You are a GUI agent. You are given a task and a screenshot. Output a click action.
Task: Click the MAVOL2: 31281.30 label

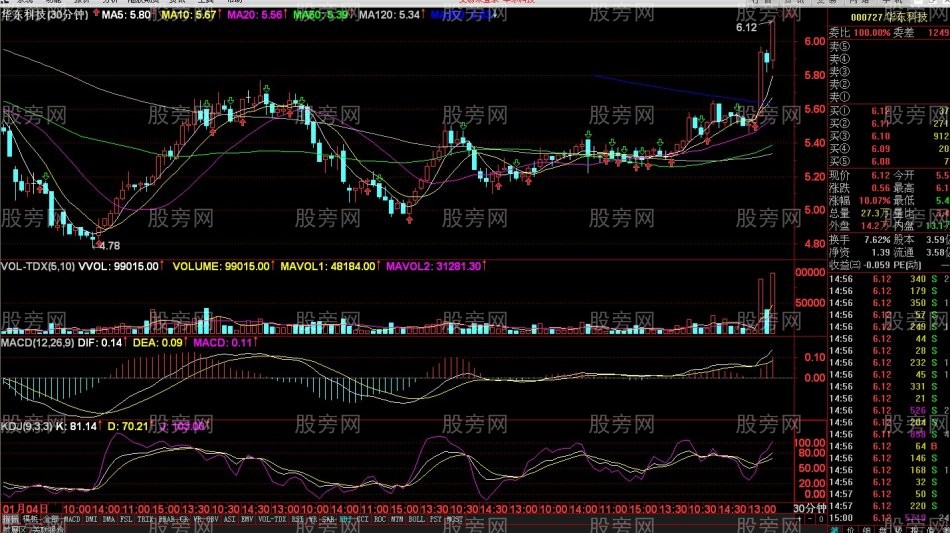pyautogui.click(x=434, y=266)
